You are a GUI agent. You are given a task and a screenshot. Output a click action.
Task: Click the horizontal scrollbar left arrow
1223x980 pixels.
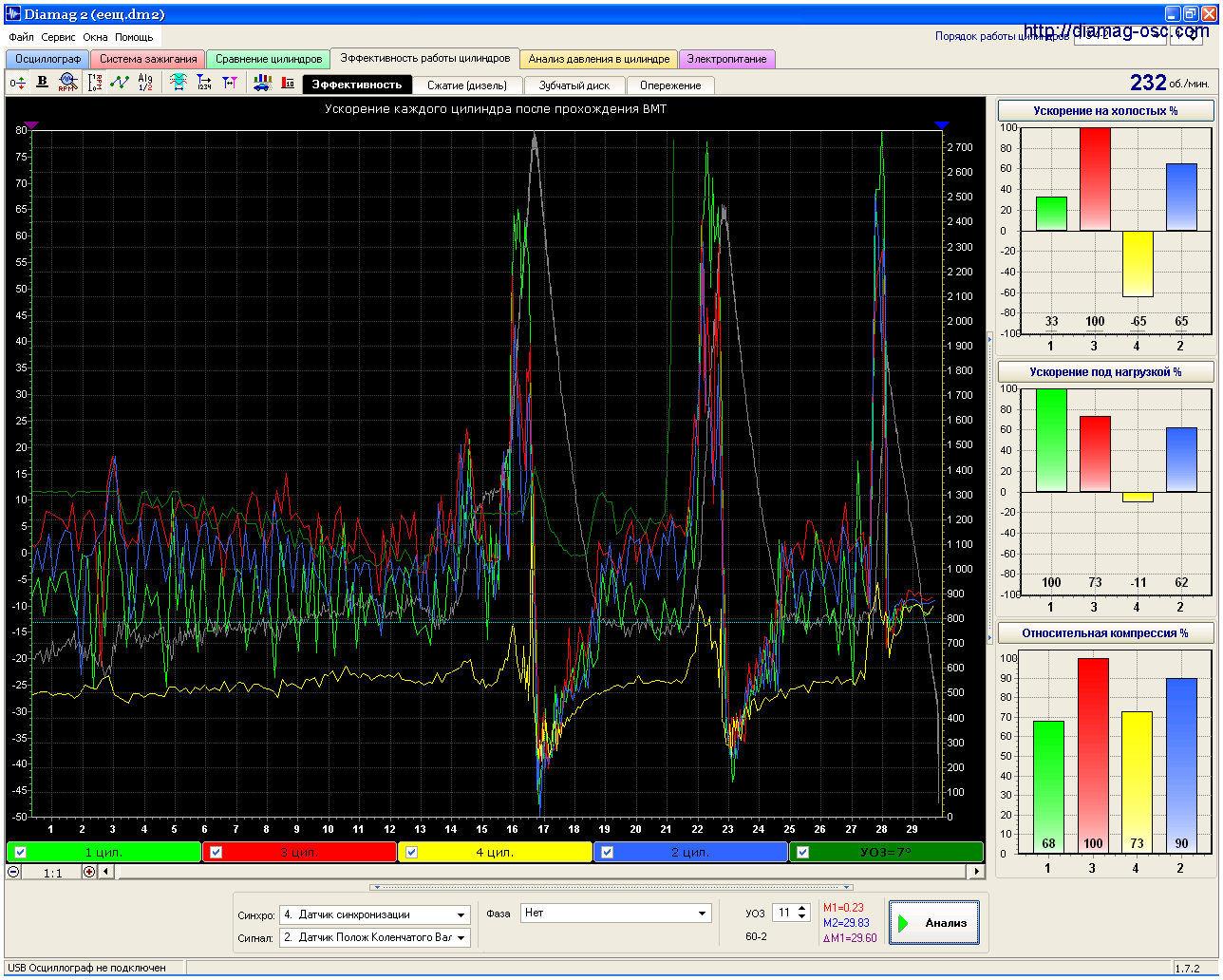(105, 872)
